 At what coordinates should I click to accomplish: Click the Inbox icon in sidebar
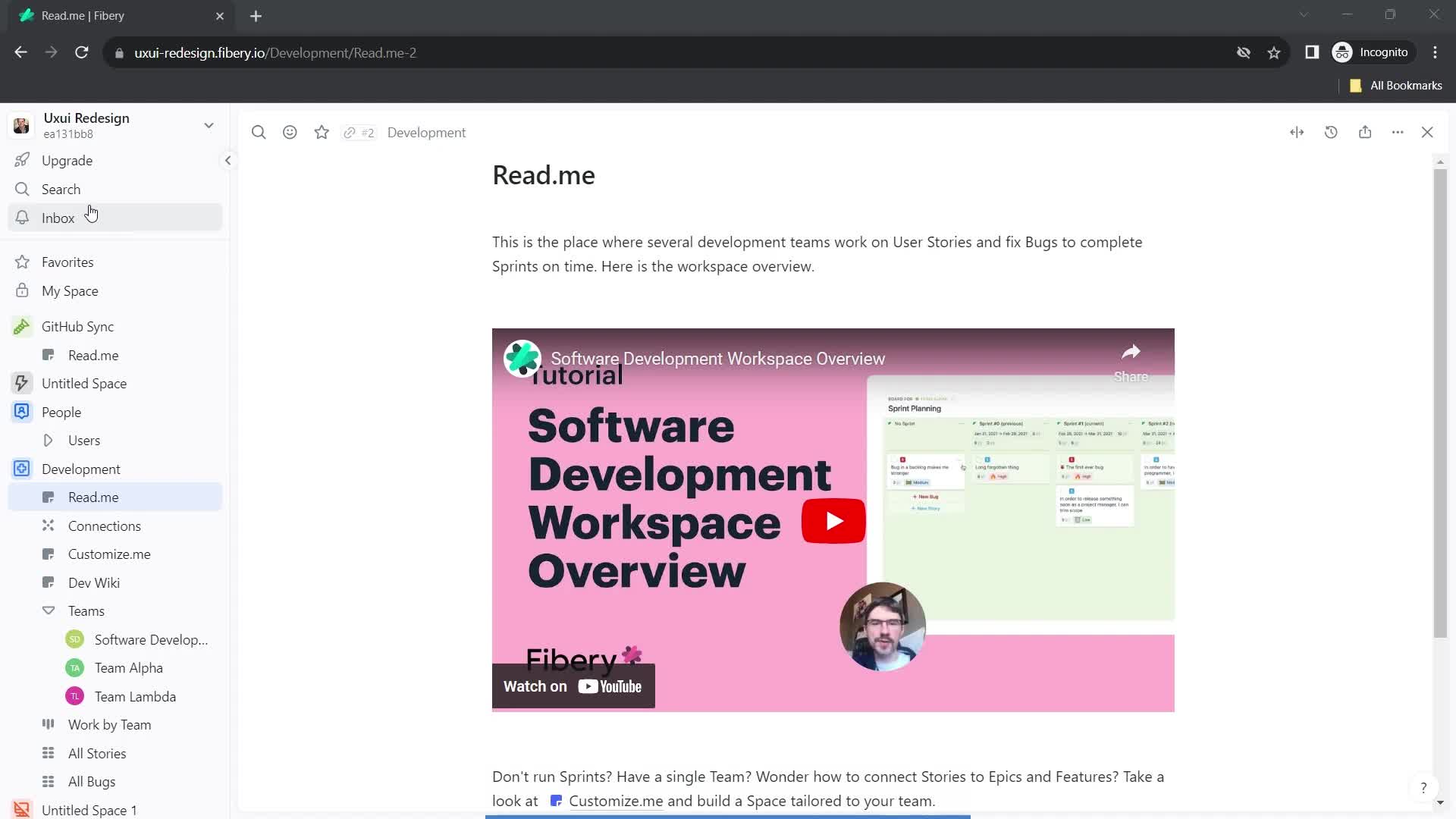(x=22, y=218)
